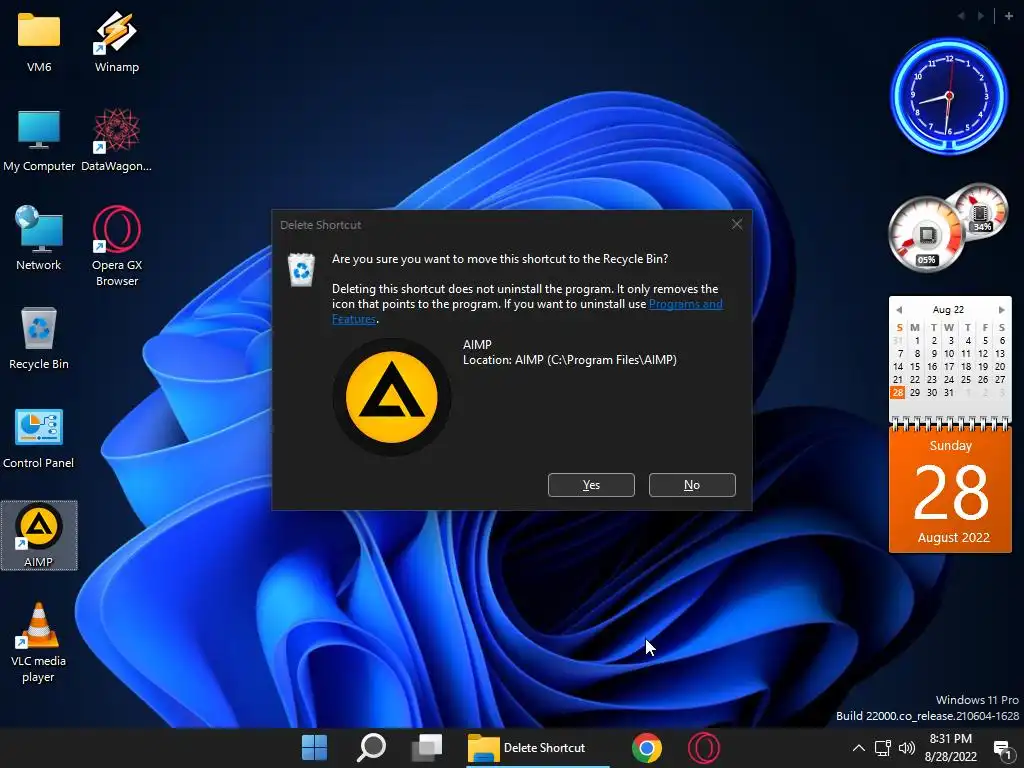Click the large AIMP logo in dialog
The image size is (1024, 768).
[x=391, y=396]
